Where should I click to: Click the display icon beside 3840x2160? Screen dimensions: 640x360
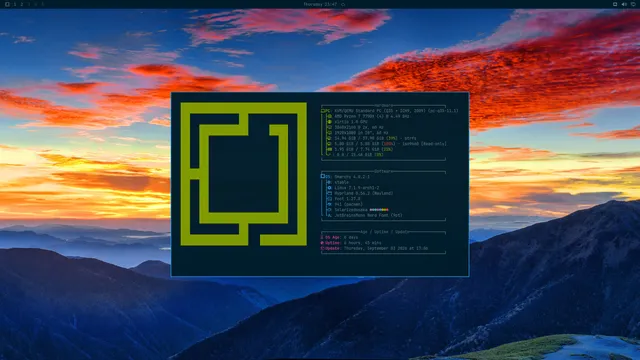click(330, 127)
